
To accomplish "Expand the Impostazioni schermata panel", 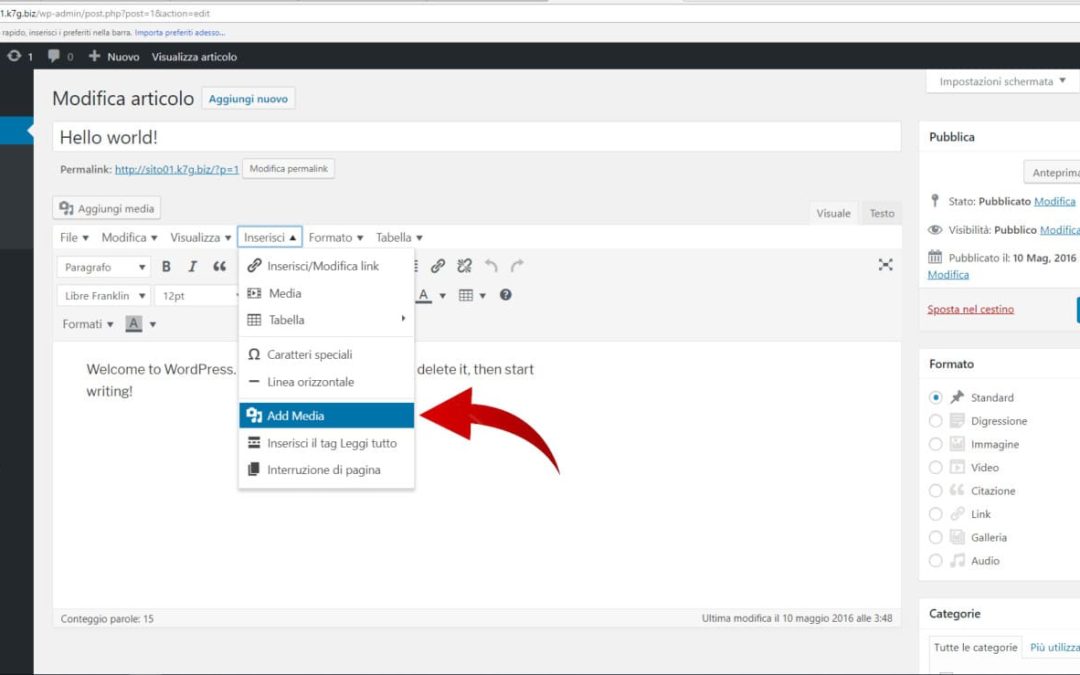I will point(1002,82).
